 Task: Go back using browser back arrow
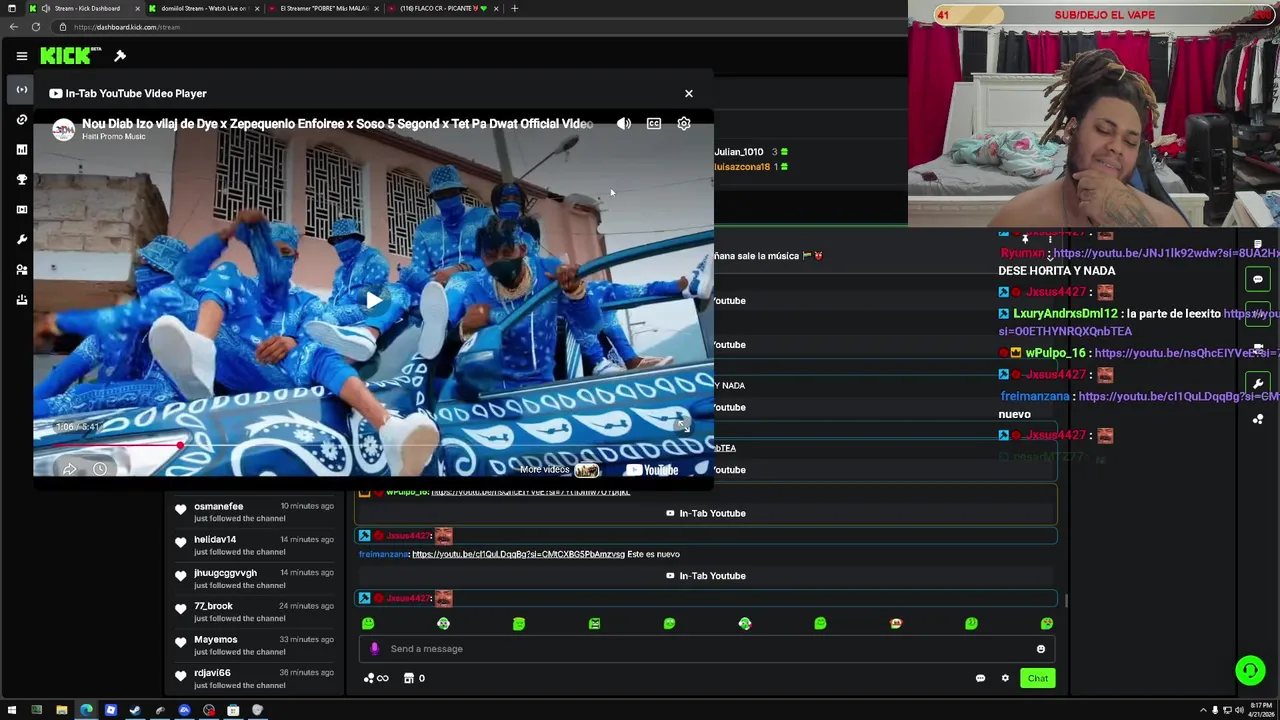point(12,27)
